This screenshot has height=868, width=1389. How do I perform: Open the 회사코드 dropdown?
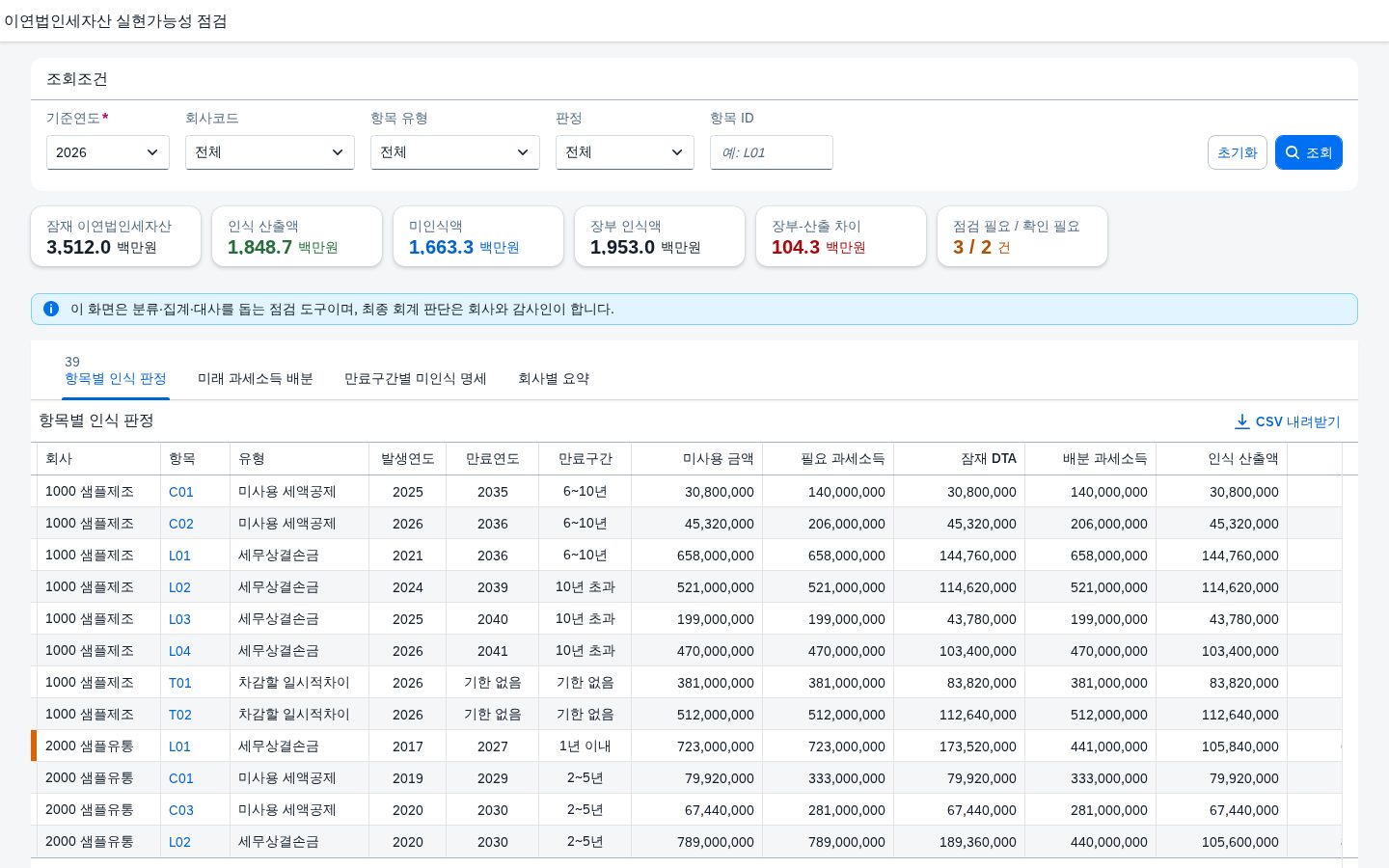[x=270, y=152]
